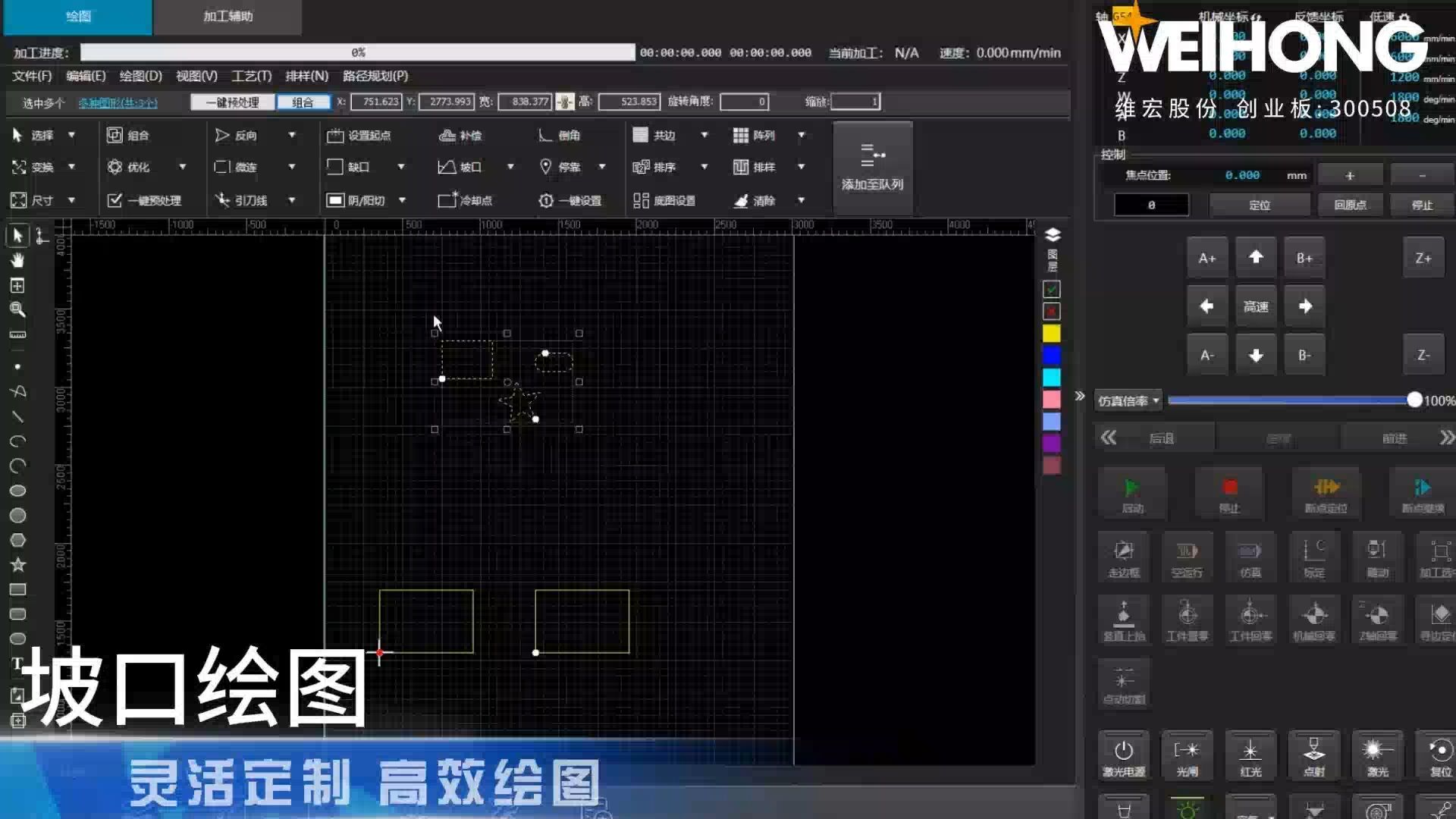1456x819 pixels.
Task: Click the 红光 red light button
Action: pos(1250,756)
